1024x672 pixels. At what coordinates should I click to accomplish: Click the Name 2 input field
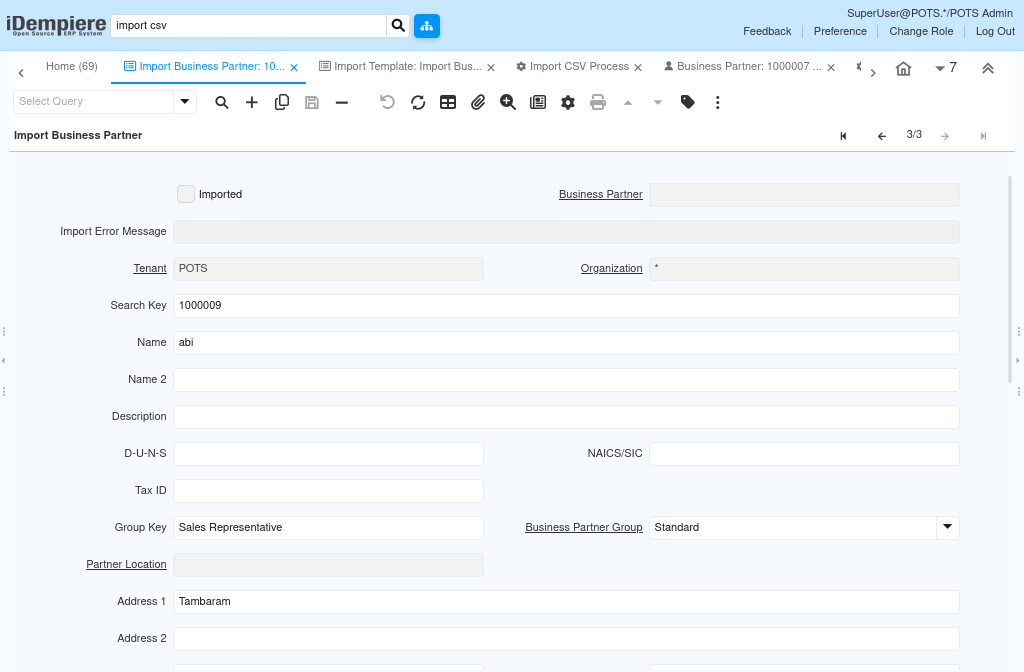[566, 380]
